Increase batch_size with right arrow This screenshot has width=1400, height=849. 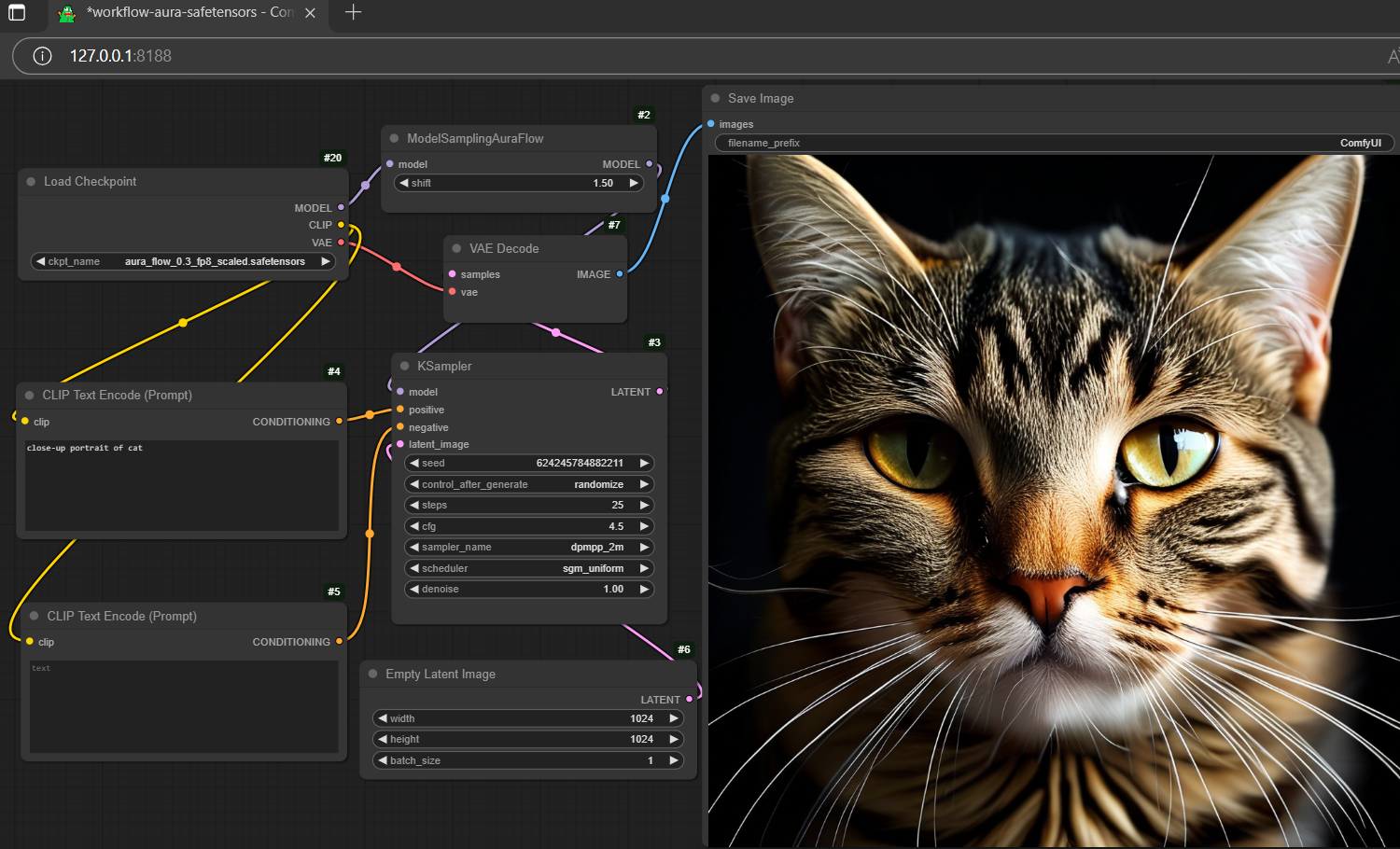(x=674, y=760)
